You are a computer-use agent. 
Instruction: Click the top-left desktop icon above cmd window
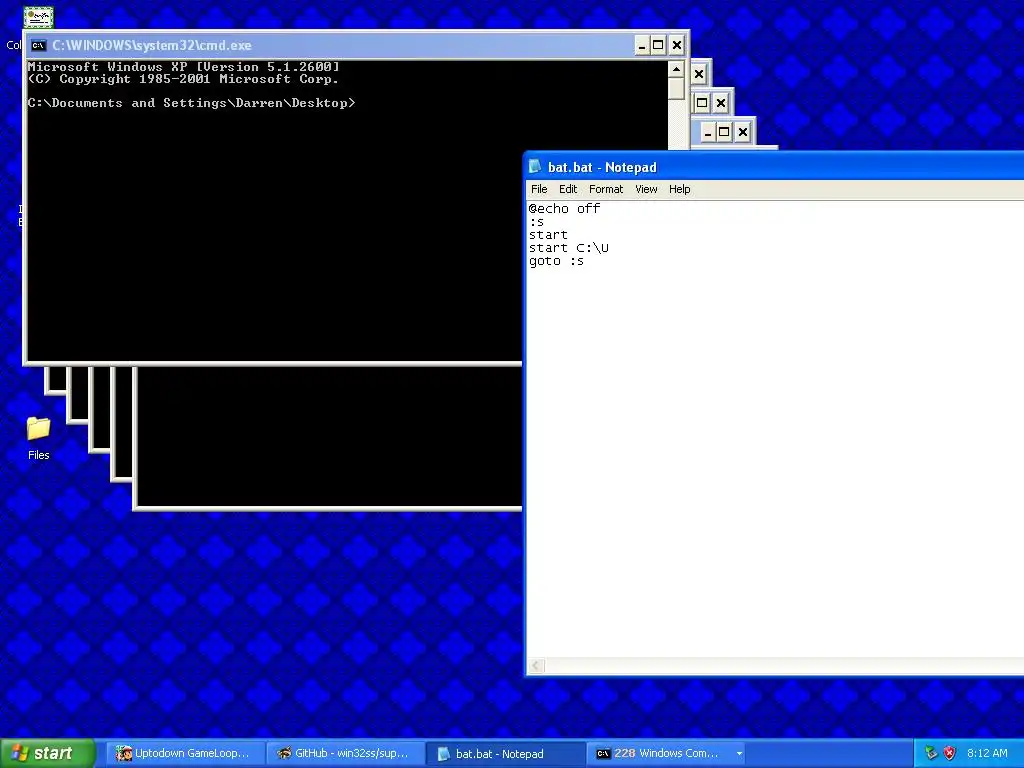coord(38,17)
